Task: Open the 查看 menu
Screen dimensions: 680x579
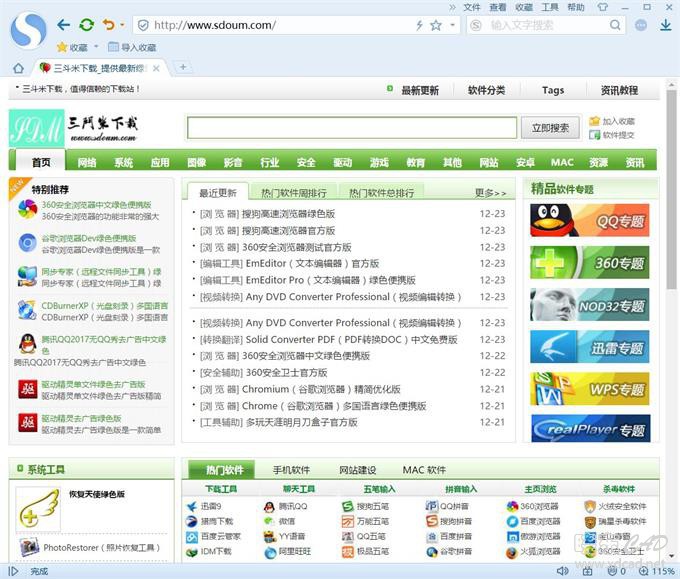Action: pos(498,7)
